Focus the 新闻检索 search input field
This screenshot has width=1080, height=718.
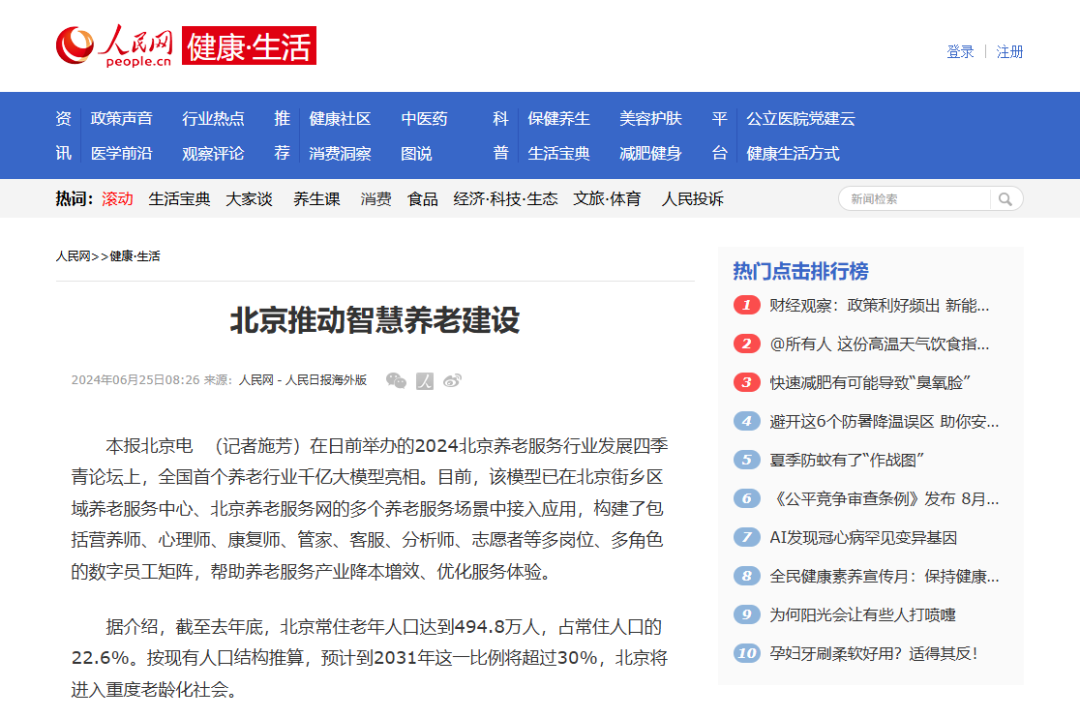click(912, 199)
